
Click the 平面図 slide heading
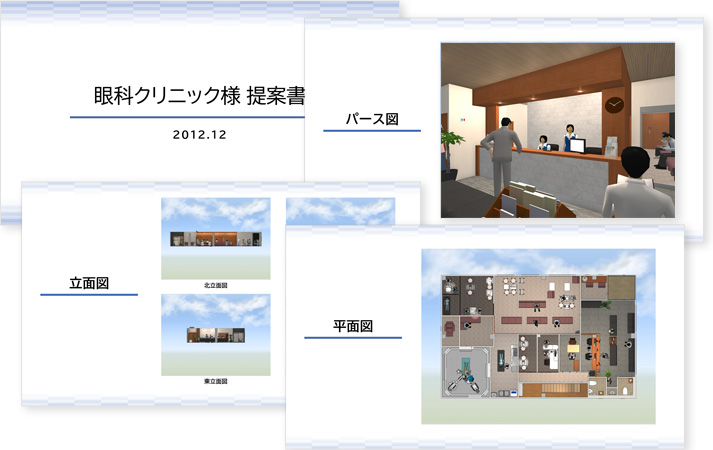(353, 326)
